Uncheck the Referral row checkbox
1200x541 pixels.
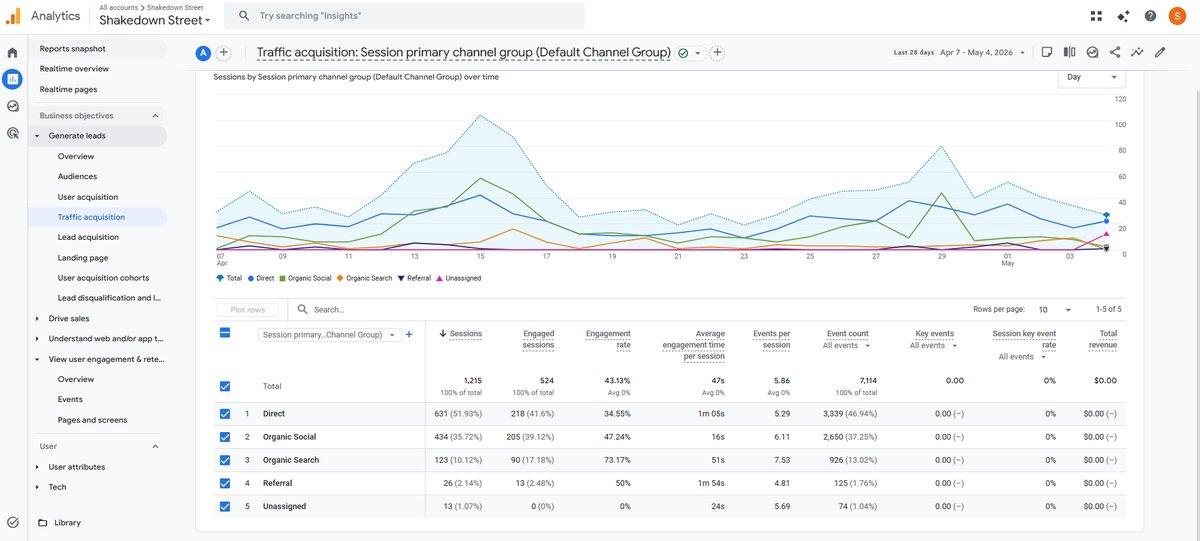(x=225, y=483)
